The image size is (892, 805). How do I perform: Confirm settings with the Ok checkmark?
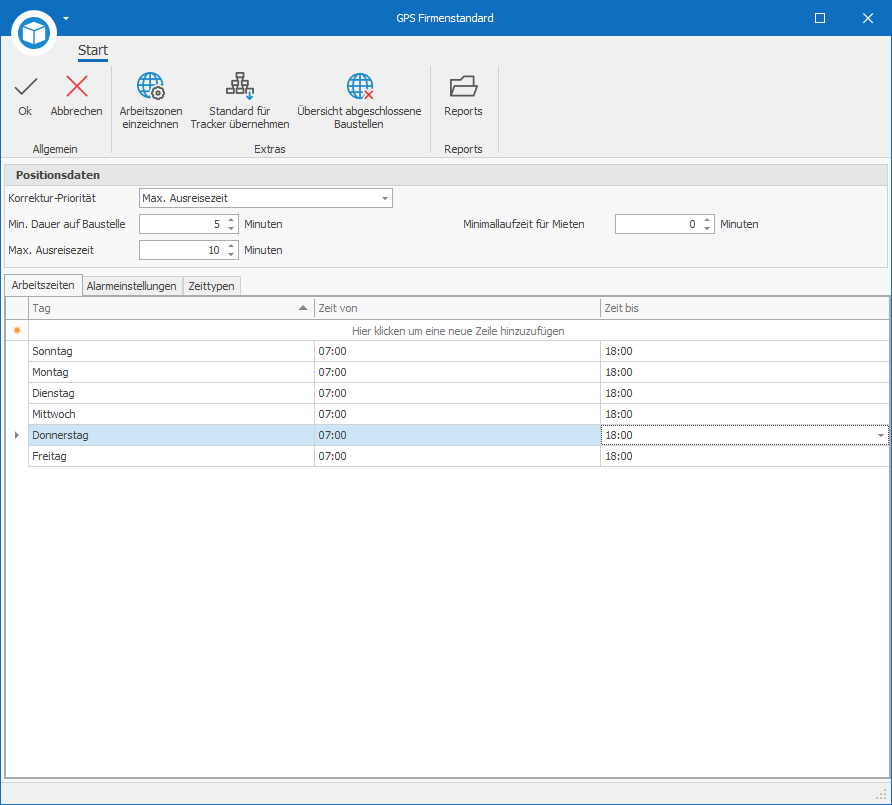point(25,96)
